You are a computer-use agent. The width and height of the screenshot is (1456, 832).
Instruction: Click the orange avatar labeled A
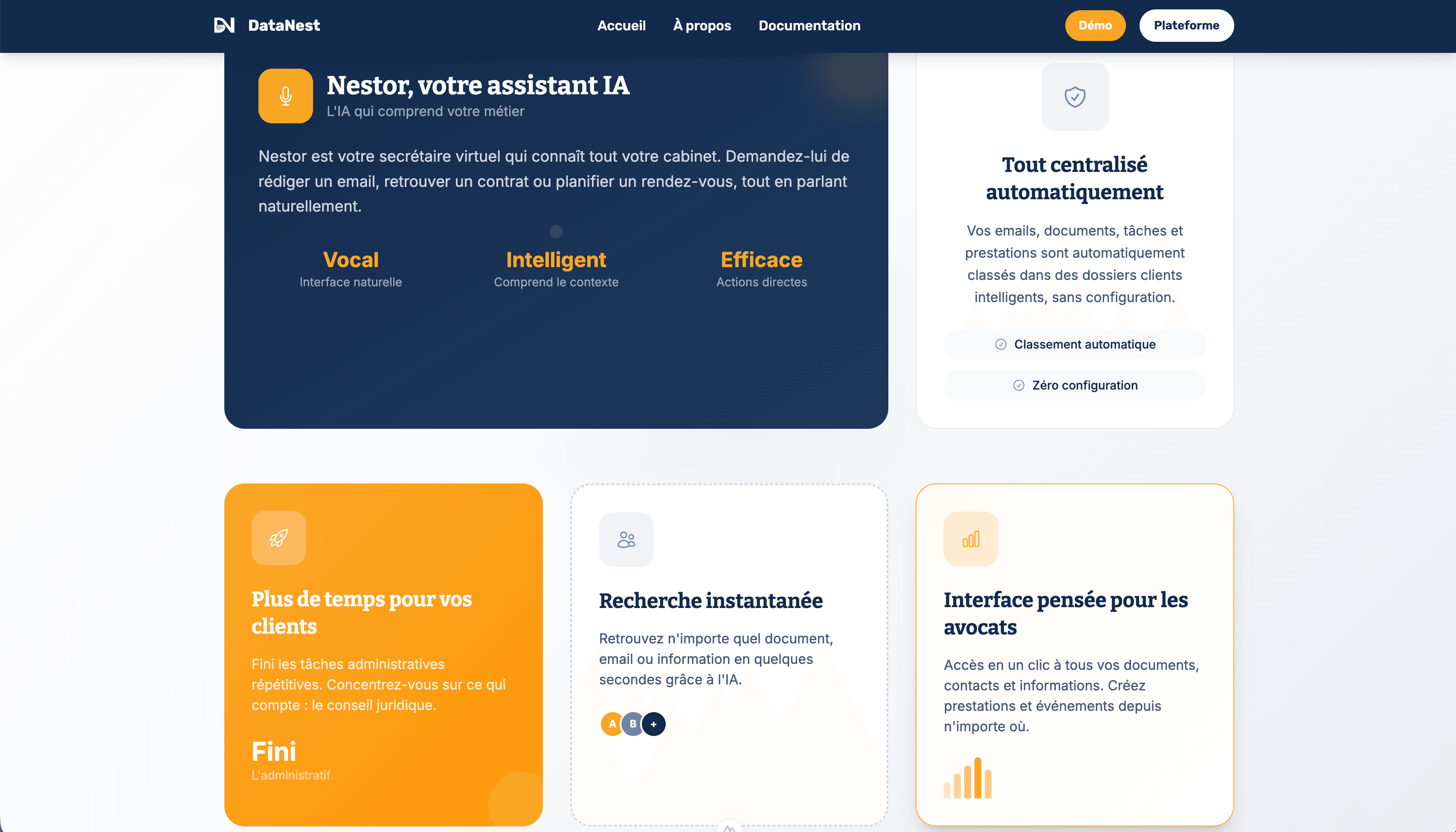point(612,724)
